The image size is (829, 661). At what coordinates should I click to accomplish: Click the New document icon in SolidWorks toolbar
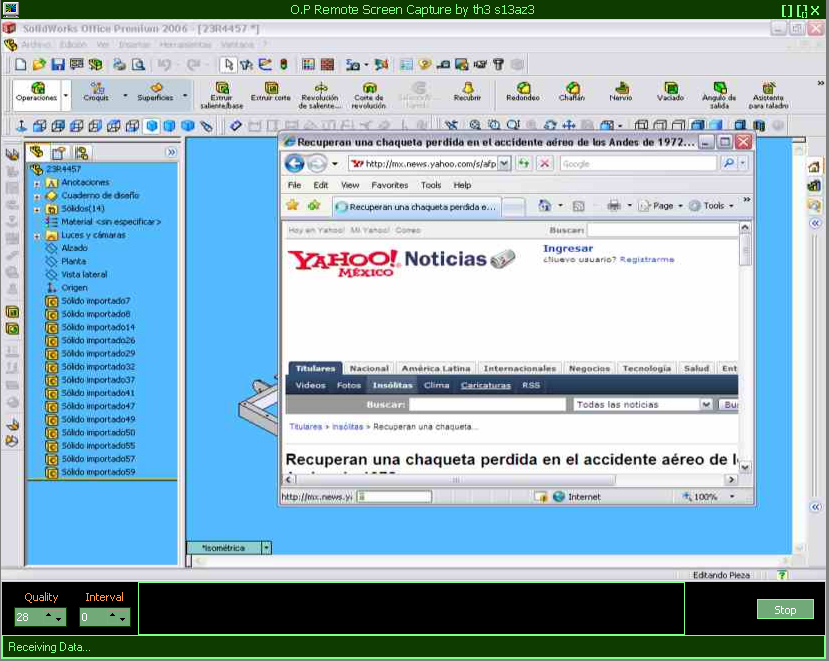point(21,65)
